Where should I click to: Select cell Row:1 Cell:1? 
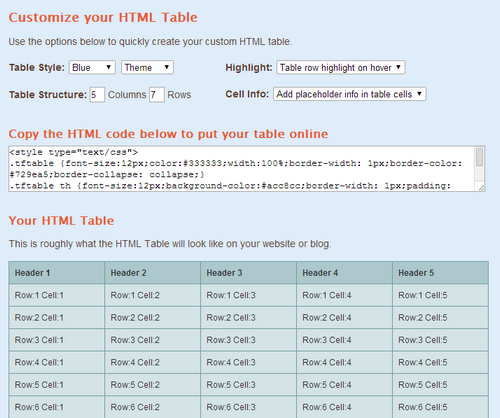(x=57, y=295)
